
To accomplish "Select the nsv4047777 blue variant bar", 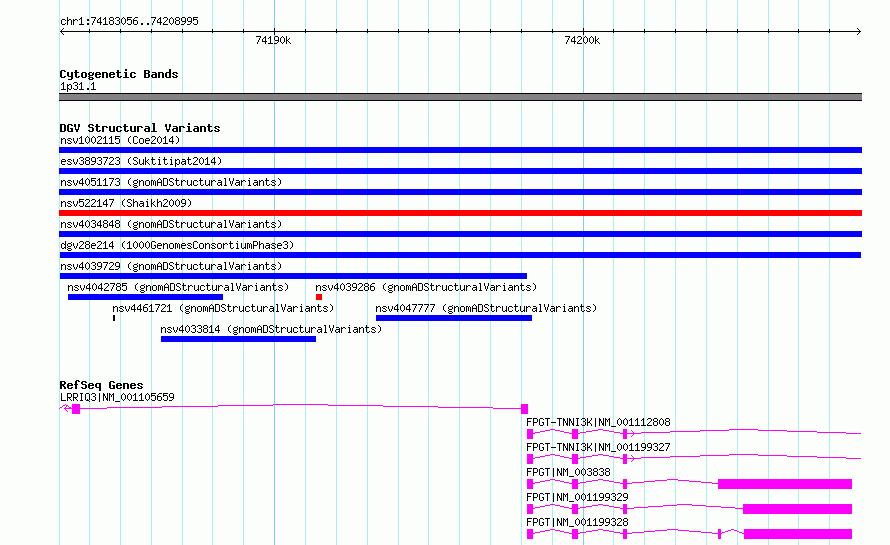I will 454,318.
